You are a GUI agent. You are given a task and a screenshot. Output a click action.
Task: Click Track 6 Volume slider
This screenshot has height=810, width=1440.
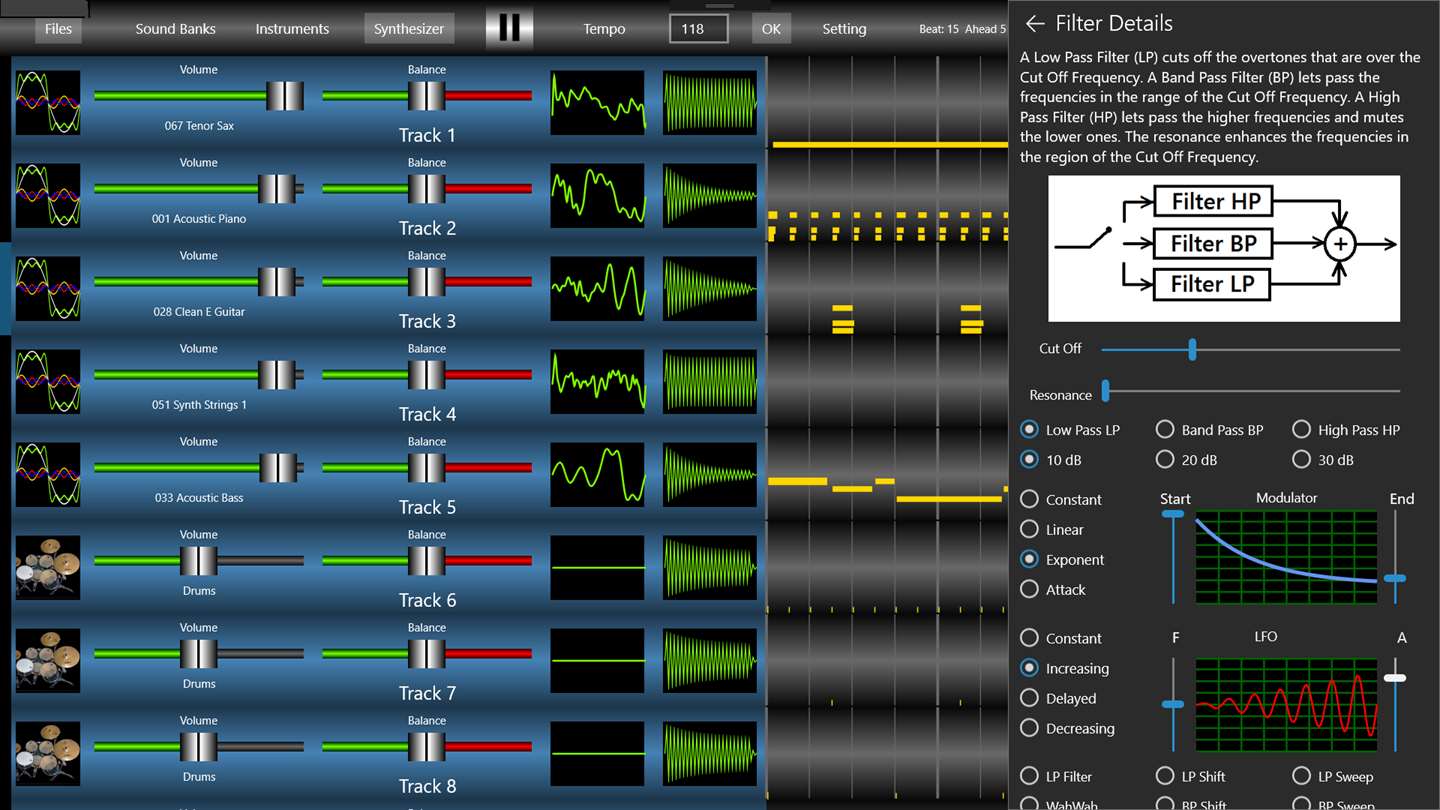199,561
